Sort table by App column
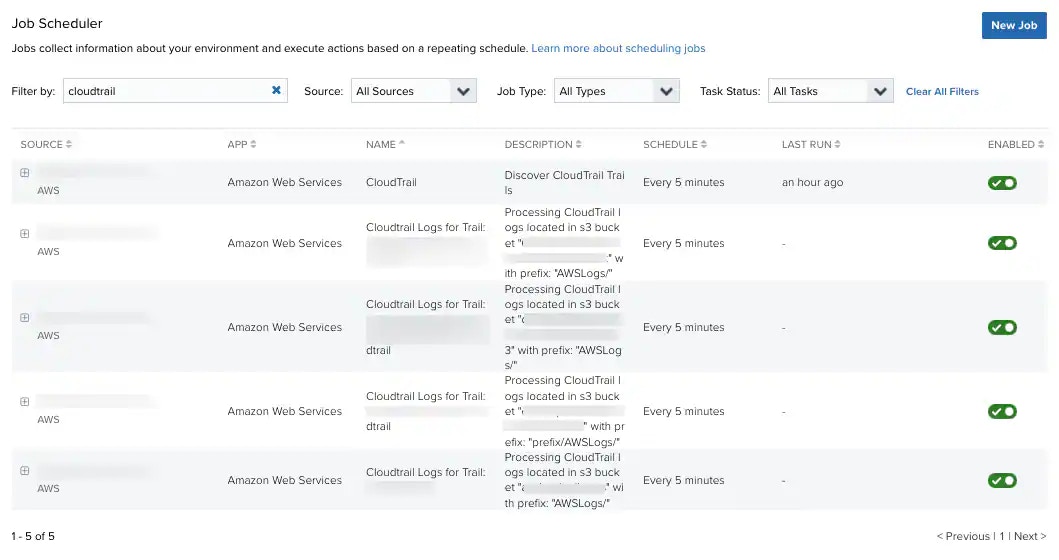The image size is (1059, 560). click(242, 144)
